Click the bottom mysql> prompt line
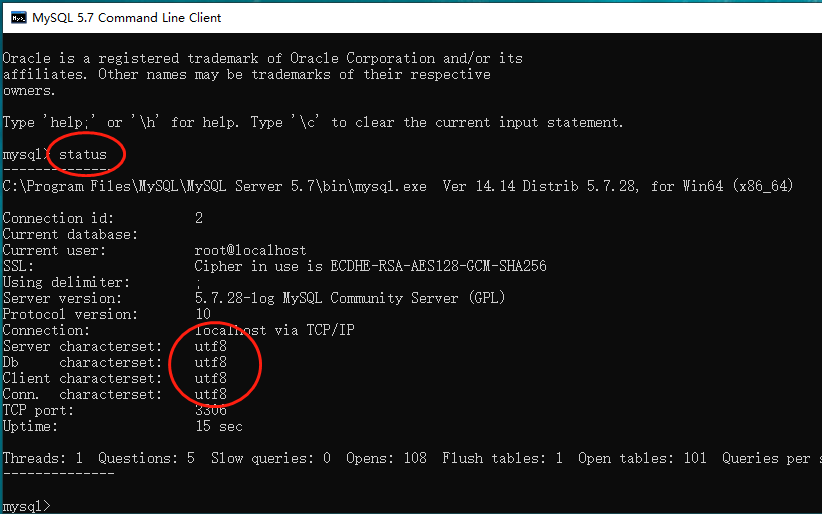The width and height of the screenshot is (822, 514). (x=26, y=506)
